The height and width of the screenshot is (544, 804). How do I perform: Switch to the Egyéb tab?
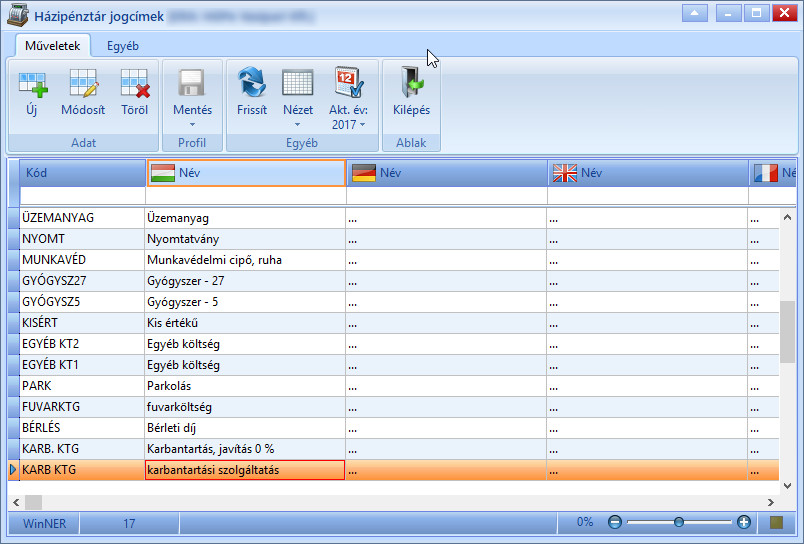123,46
